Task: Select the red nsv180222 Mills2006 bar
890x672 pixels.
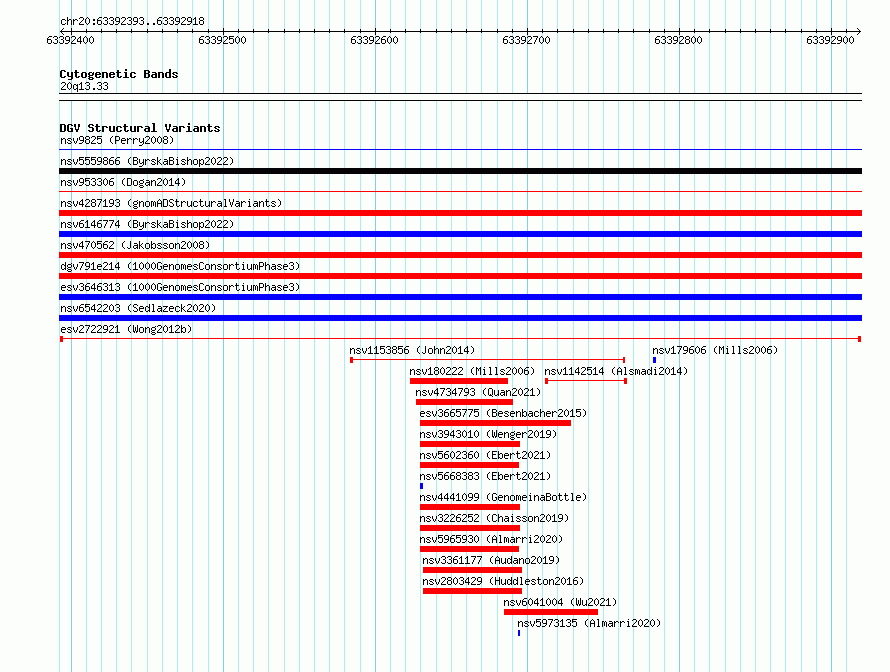Action: click(x=459, y=381)
